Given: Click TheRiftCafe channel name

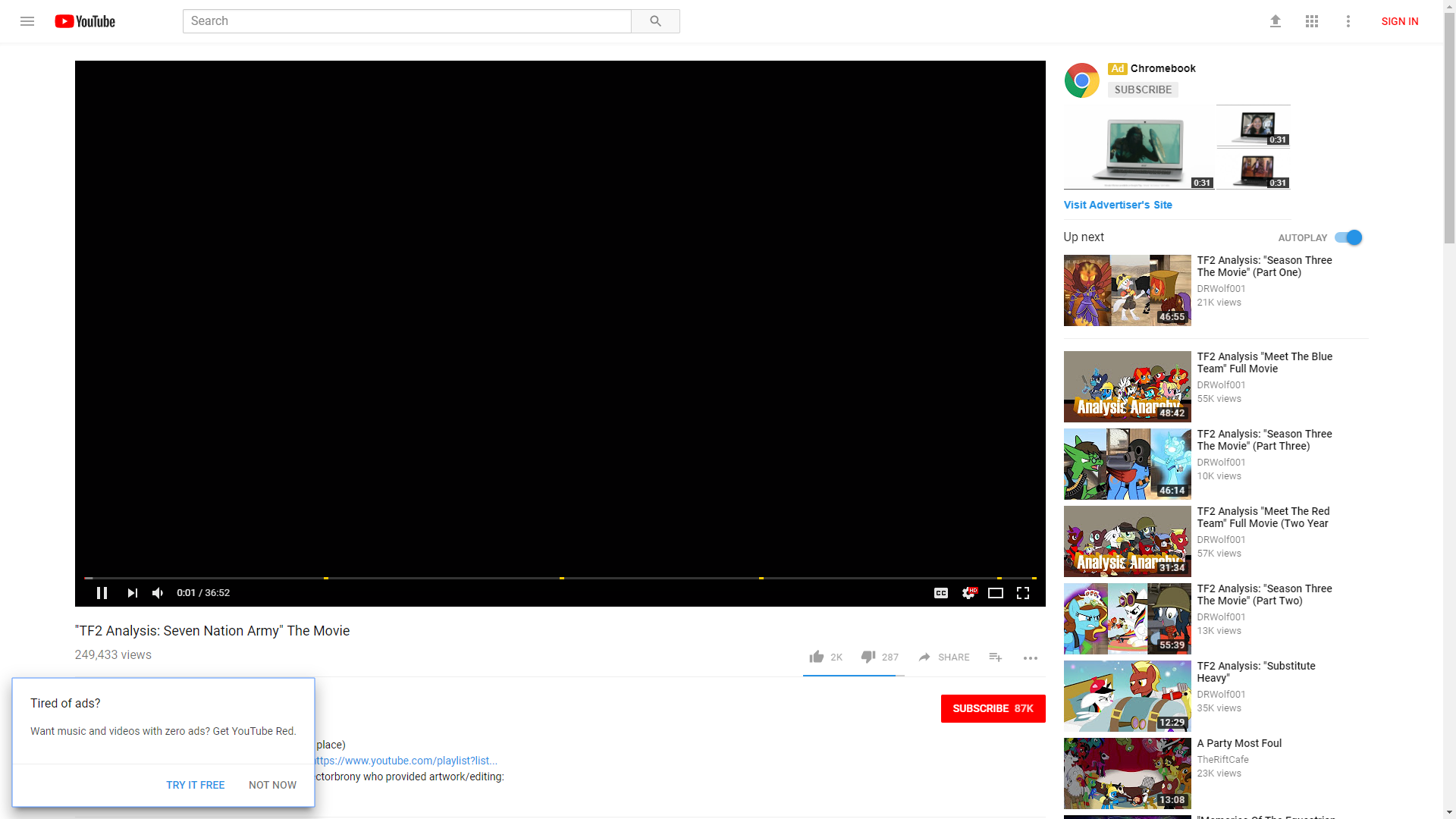Looking at the screenshot, I should coord(1223,759).
